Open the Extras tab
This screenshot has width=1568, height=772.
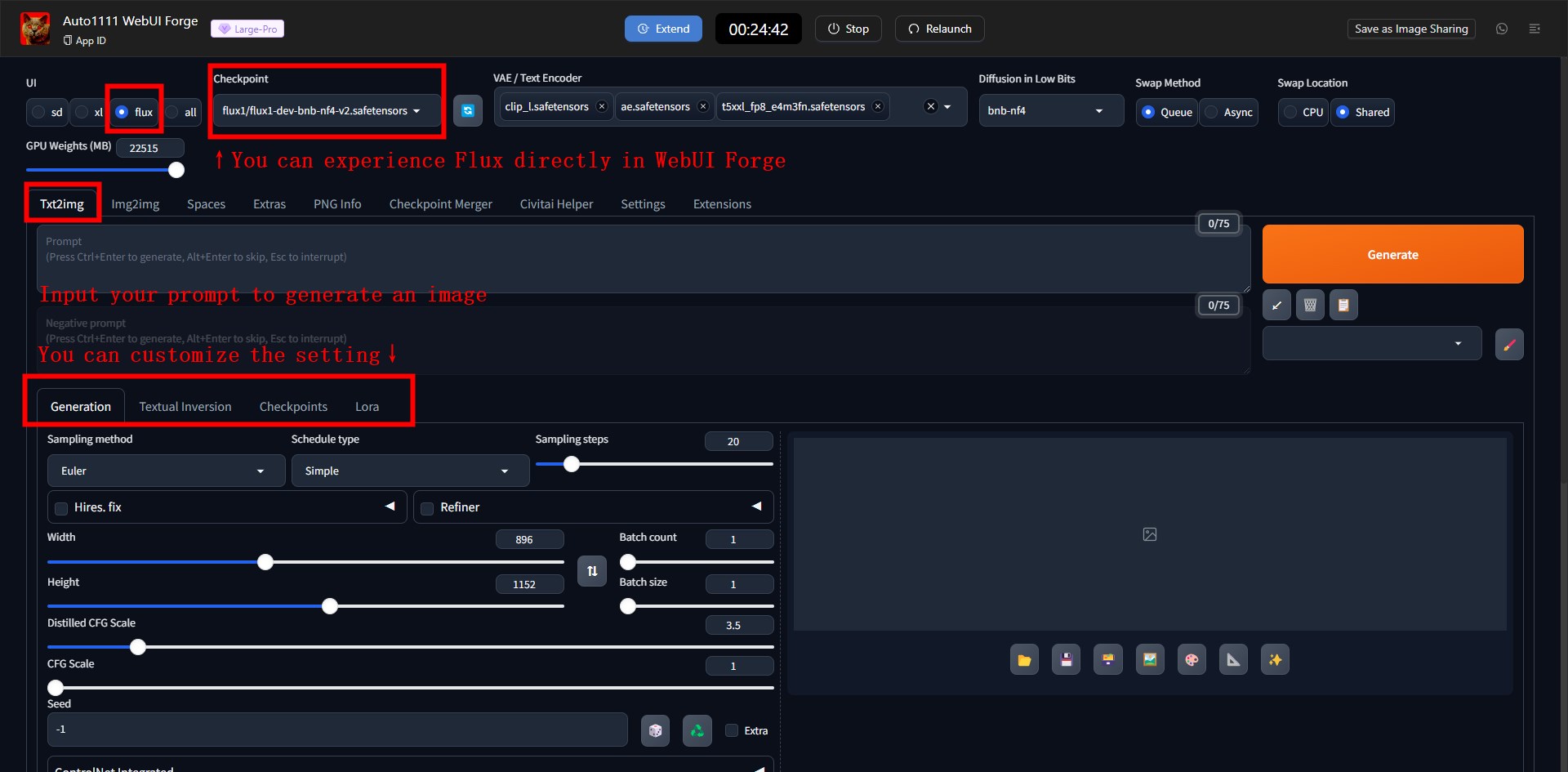coord(269,203)
